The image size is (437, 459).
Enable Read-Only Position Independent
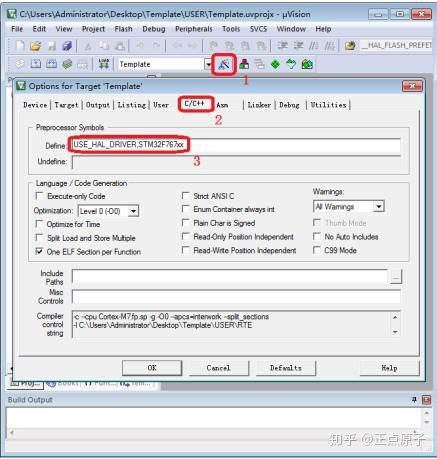tap(185, 236)
